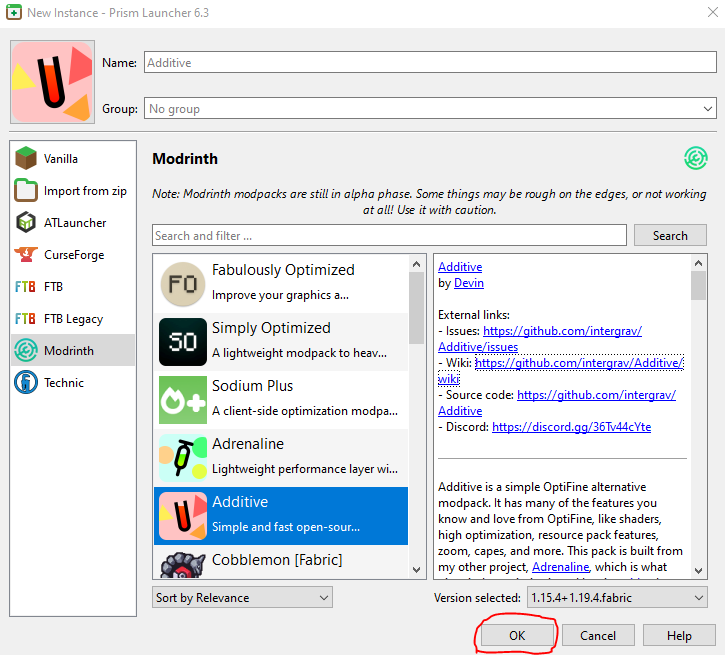This screenshot has height=655, width=725.
Task: Click the modpack list scroll up arrow
Action: point(416,264)
